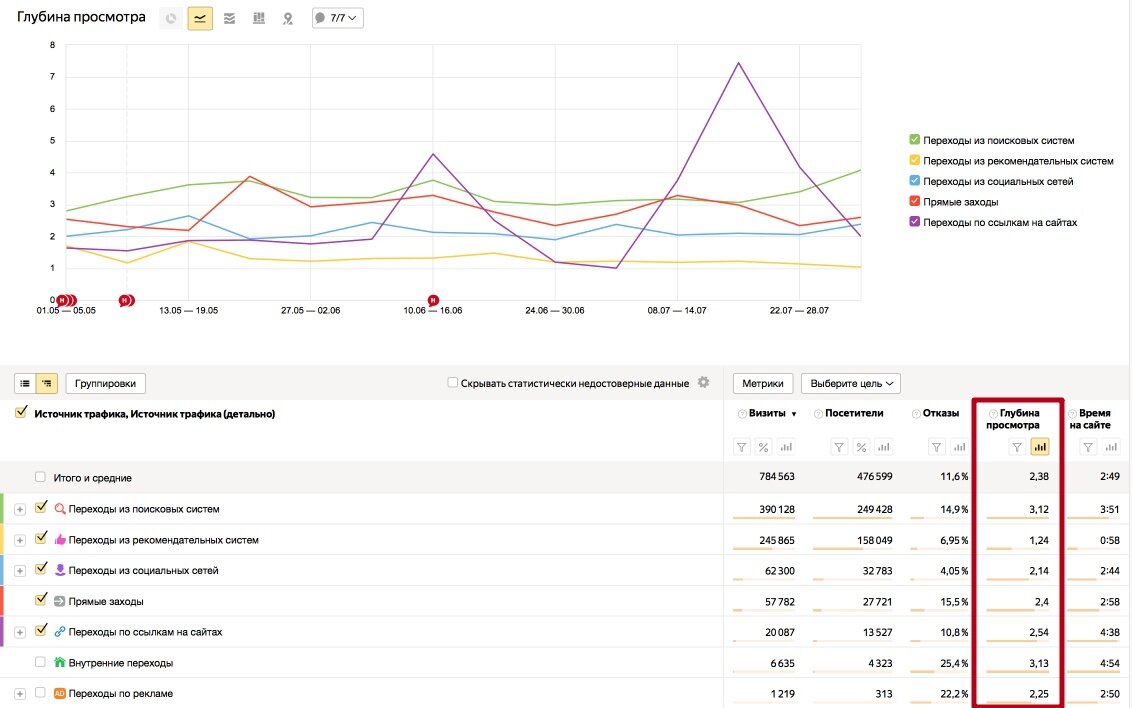Open the Метрики button

pos(763,383)
